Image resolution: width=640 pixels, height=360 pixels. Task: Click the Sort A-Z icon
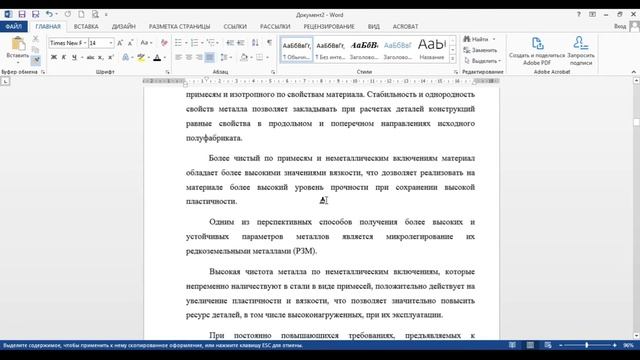[x=255, y=43]
